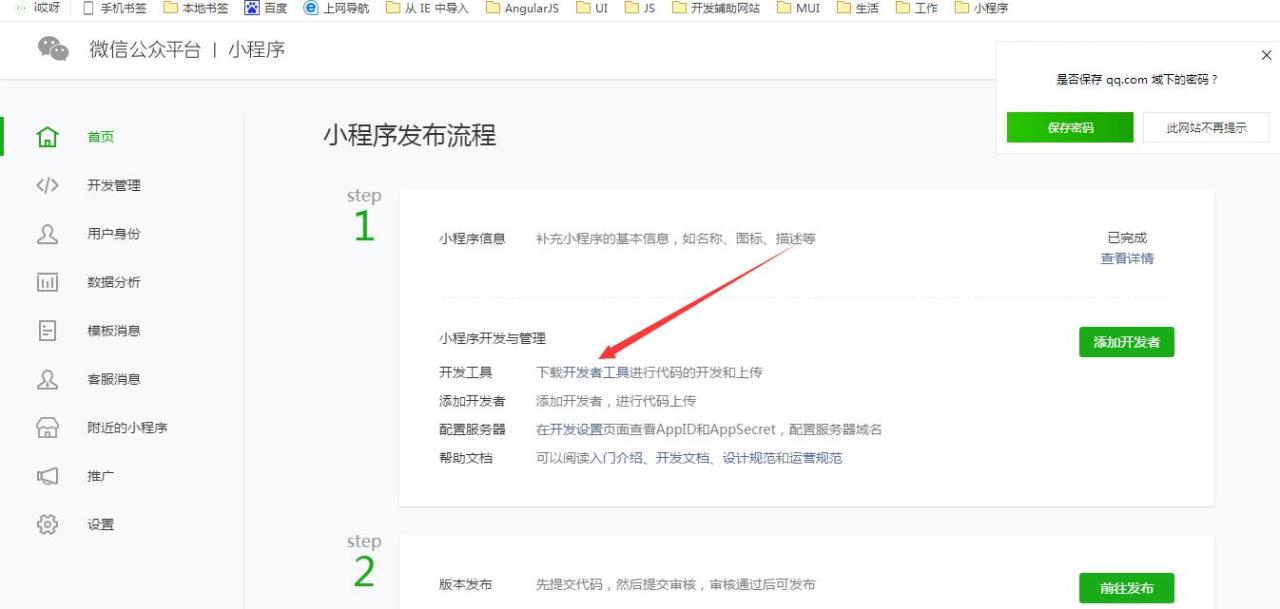Click the 小程序开发与管理 heading text
1280x609 pixels.
click(492, 339)
